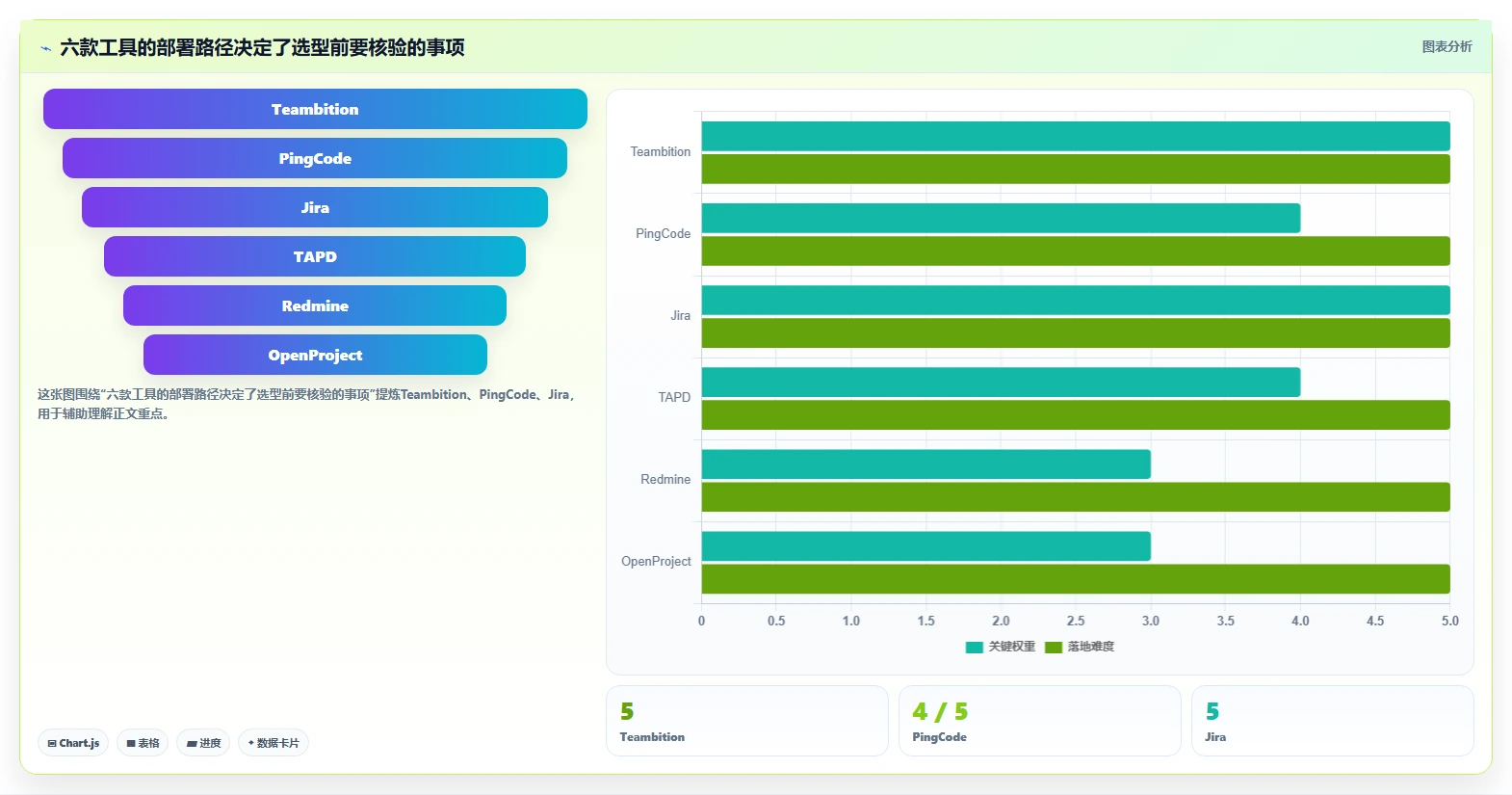The image size is (1512, 795).
Task: Click Jira's green 落地难度 chart bar
Action: coord(1076,332)
